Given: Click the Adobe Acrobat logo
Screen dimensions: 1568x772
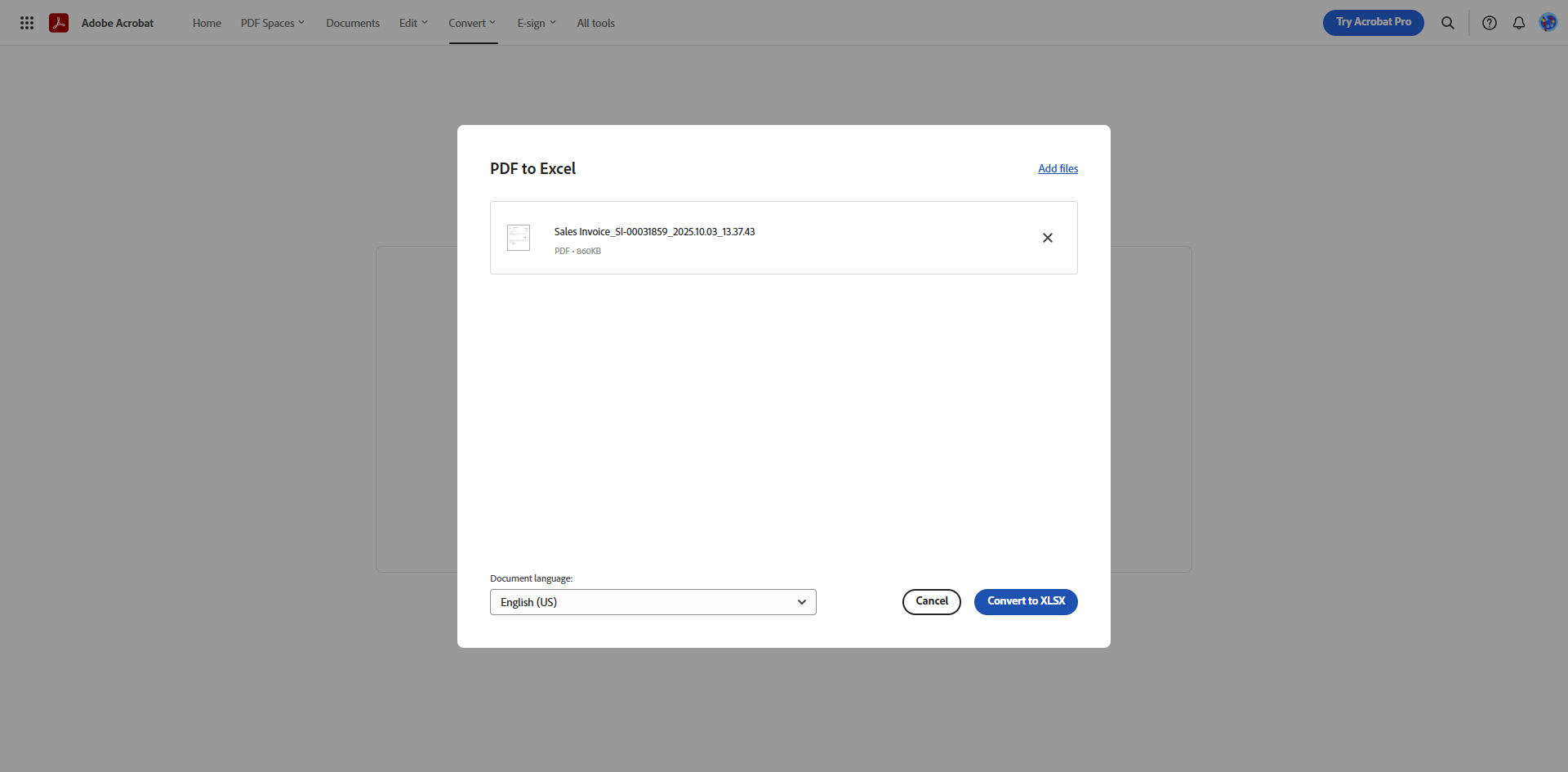Looking at the screenshot, I should [x=58, y=22].
